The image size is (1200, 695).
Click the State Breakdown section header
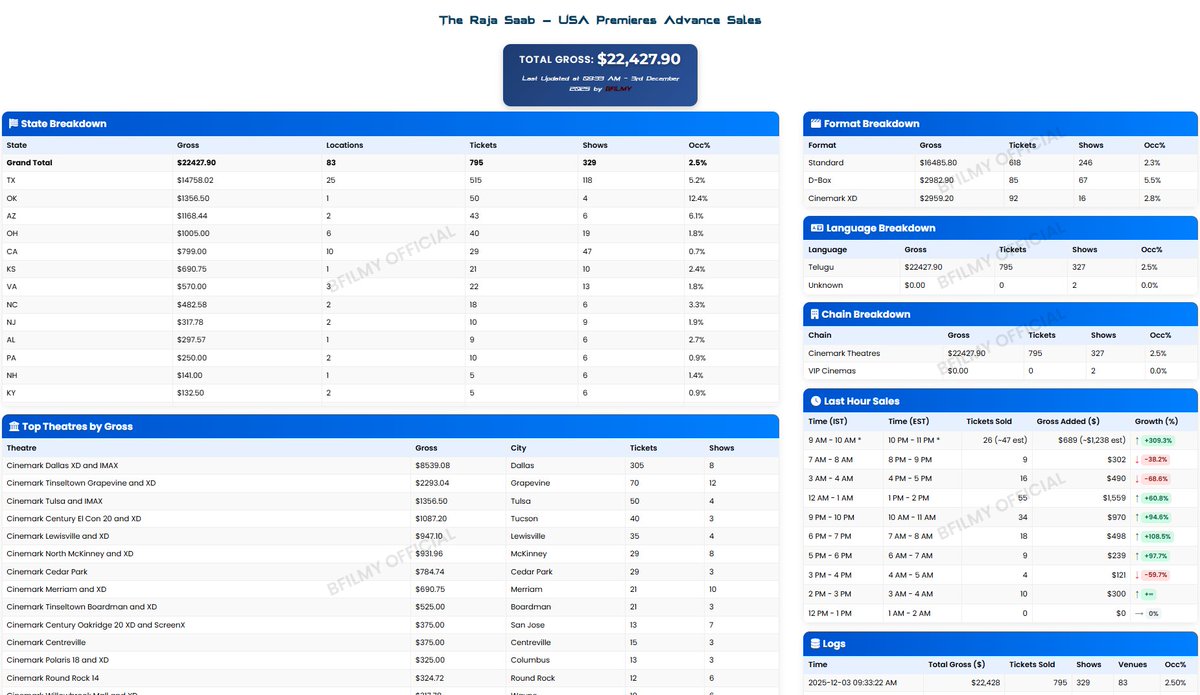(390, 124)
